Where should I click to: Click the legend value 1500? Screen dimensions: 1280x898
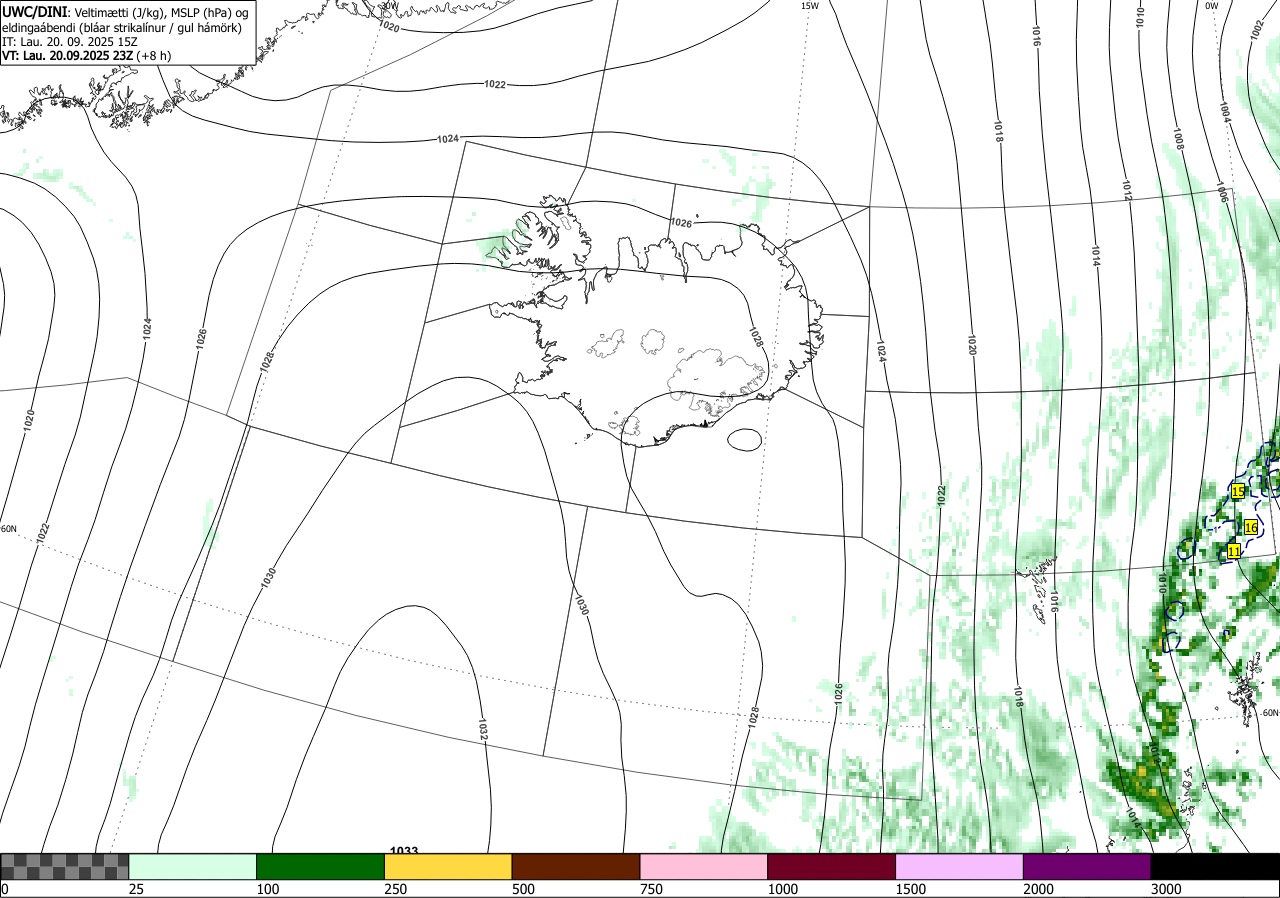point(911,889)
